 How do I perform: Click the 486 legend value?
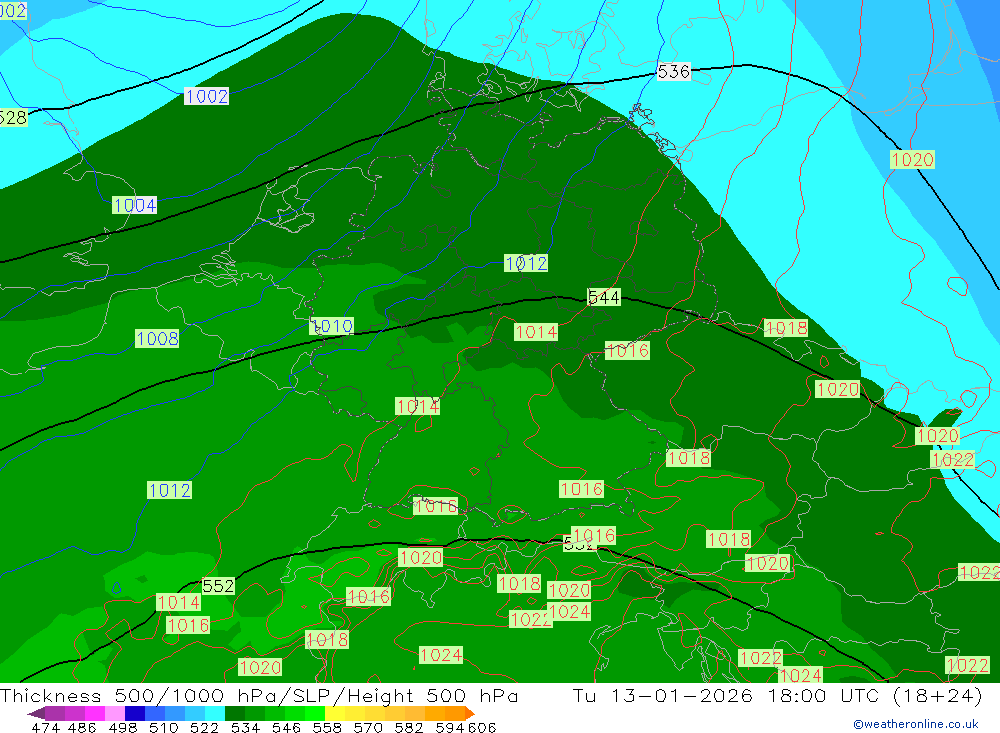tap(82, 727)
